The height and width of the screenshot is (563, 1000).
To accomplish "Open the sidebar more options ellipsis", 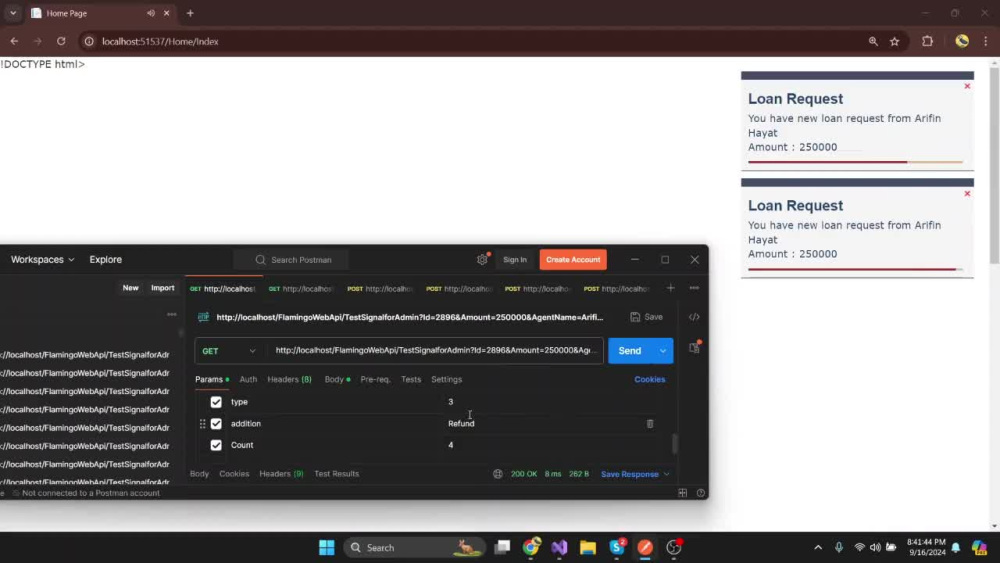I will coord(172,314).
